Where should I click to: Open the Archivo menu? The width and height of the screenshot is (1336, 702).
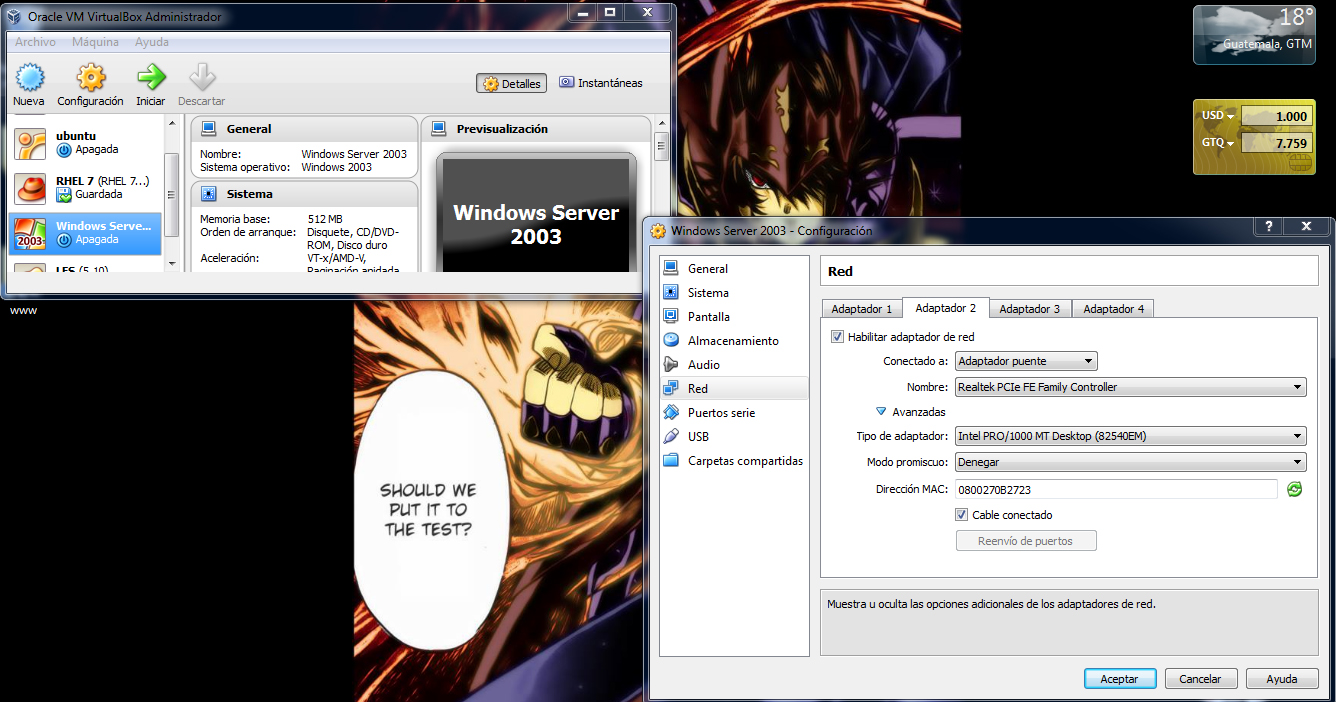(x=35, y=42)
